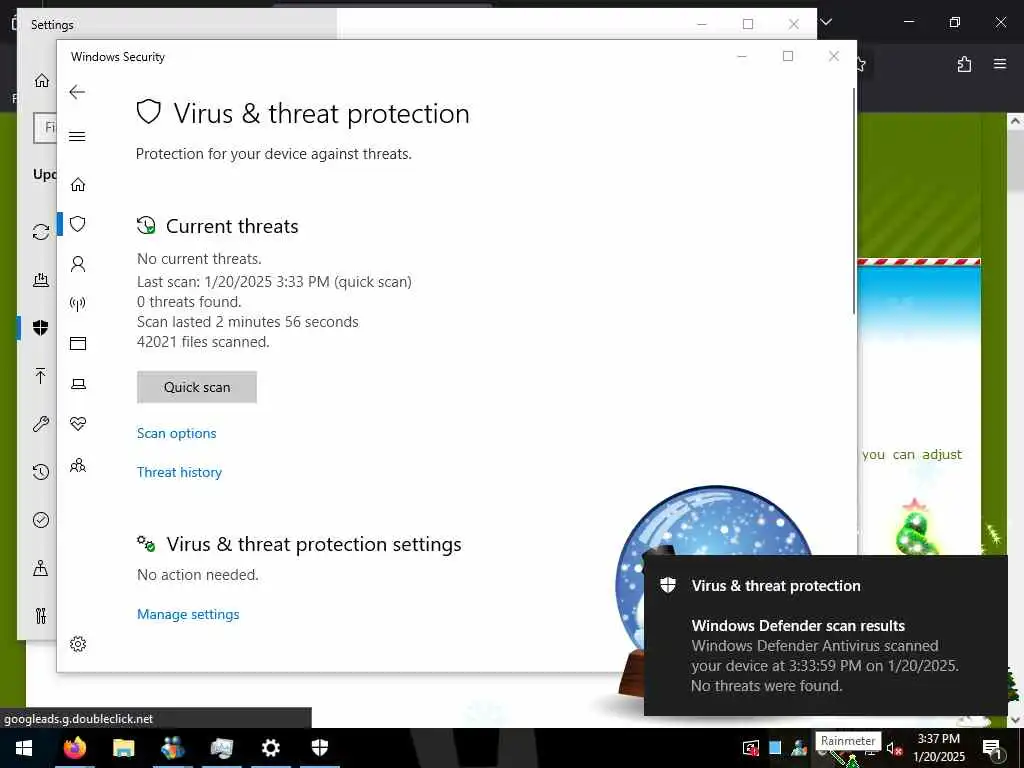Open the Windows Start menu

tap(24, 748)
